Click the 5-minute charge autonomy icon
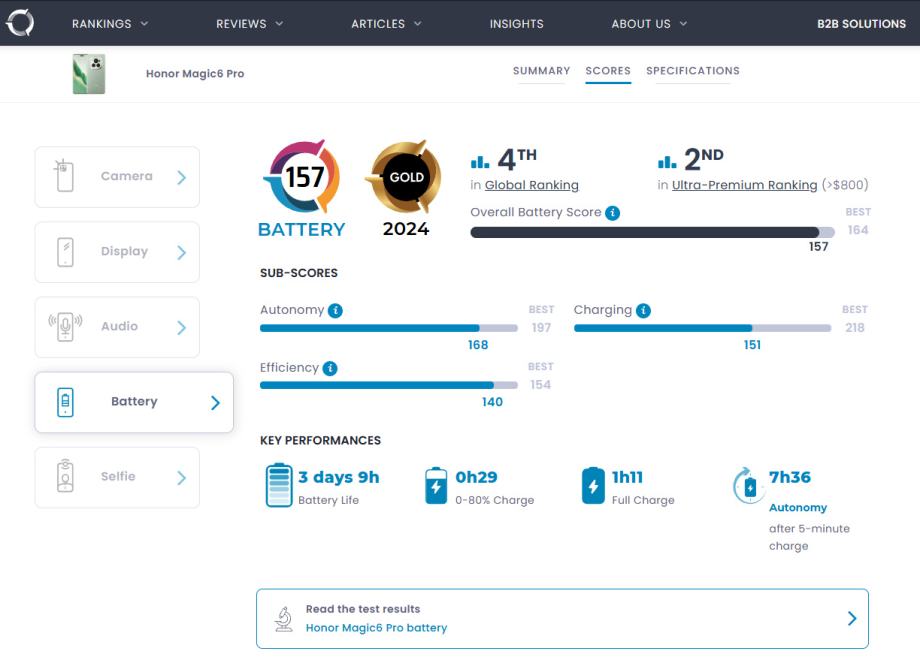Screen dimensions: 920x657 pyautogui.click(x=748, y=486)
